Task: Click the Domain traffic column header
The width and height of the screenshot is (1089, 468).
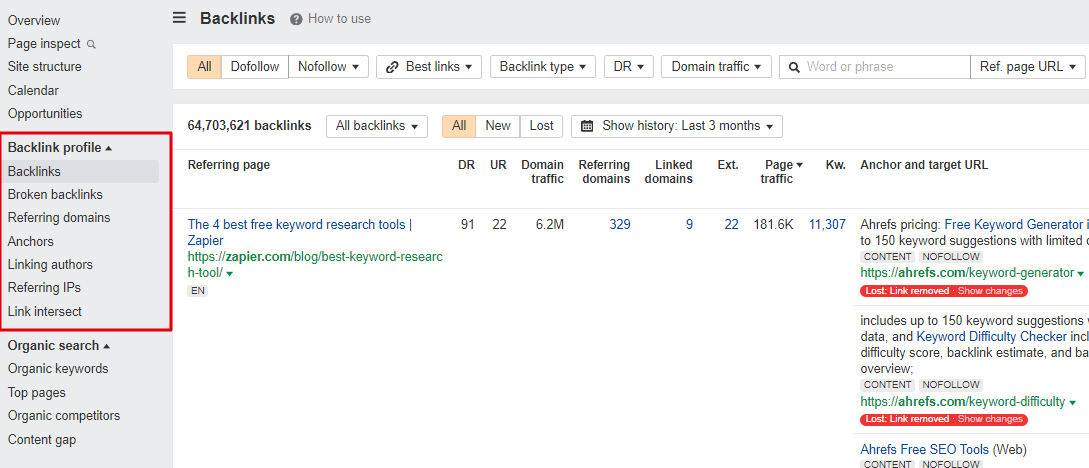Action: click(542, 172)
